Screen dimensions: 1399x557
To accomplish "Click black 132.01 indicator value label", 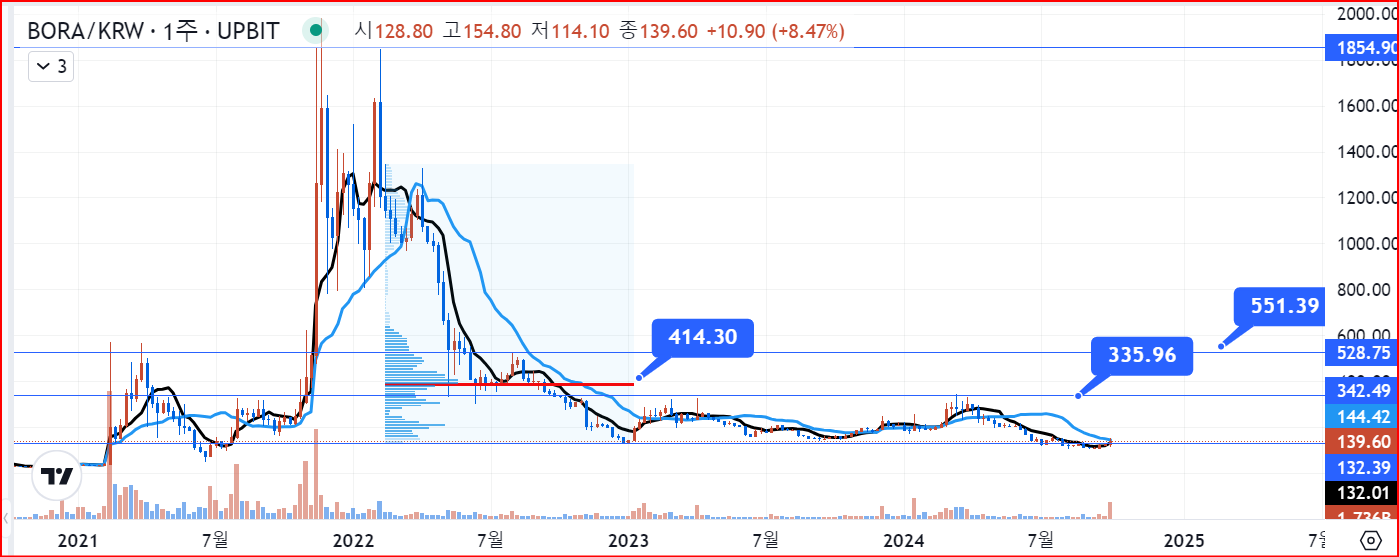I will [x=1360, y=492].
